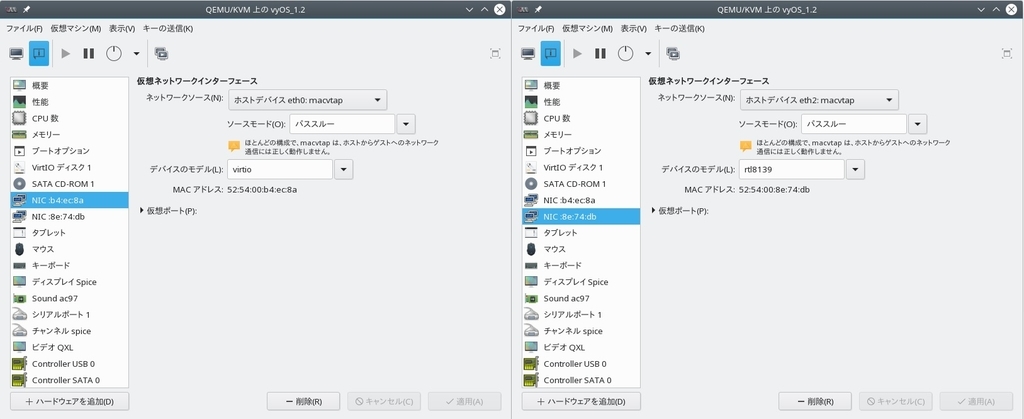1024x419 pixels.
Task: Click 削除 button in right window
Action: coord(816,401)
